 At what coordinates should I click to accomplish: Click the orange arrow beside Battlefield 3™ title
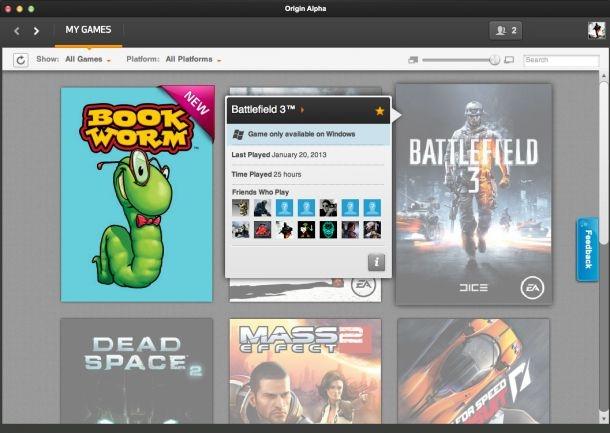tap(302, 110)
